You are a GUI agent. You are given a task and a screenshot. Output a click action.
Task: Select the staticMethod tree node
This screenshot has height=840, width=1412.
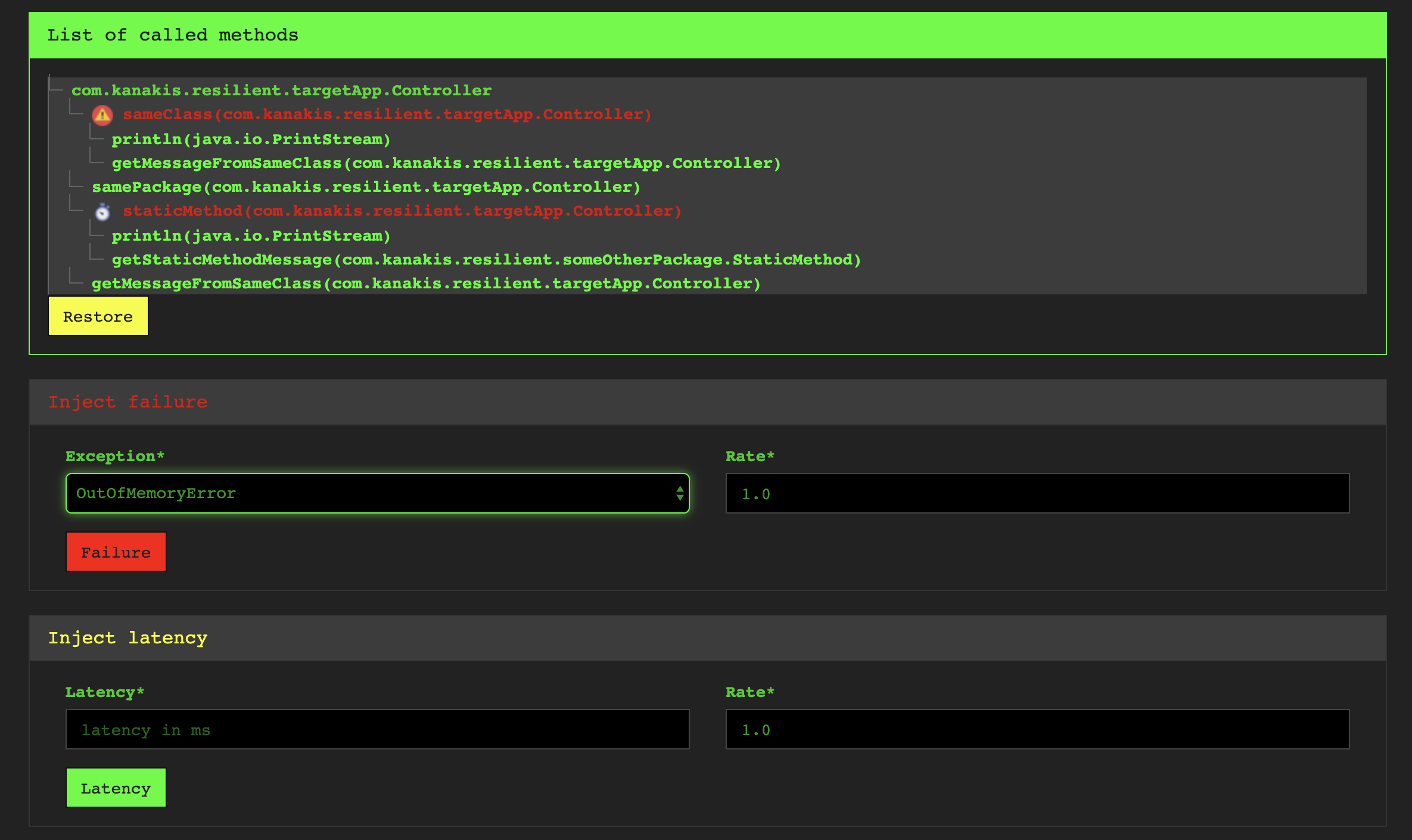[402, 211]
